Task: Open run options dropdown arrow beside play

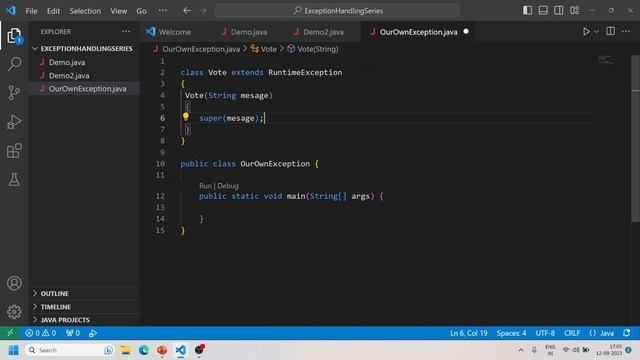Action: 596,31
